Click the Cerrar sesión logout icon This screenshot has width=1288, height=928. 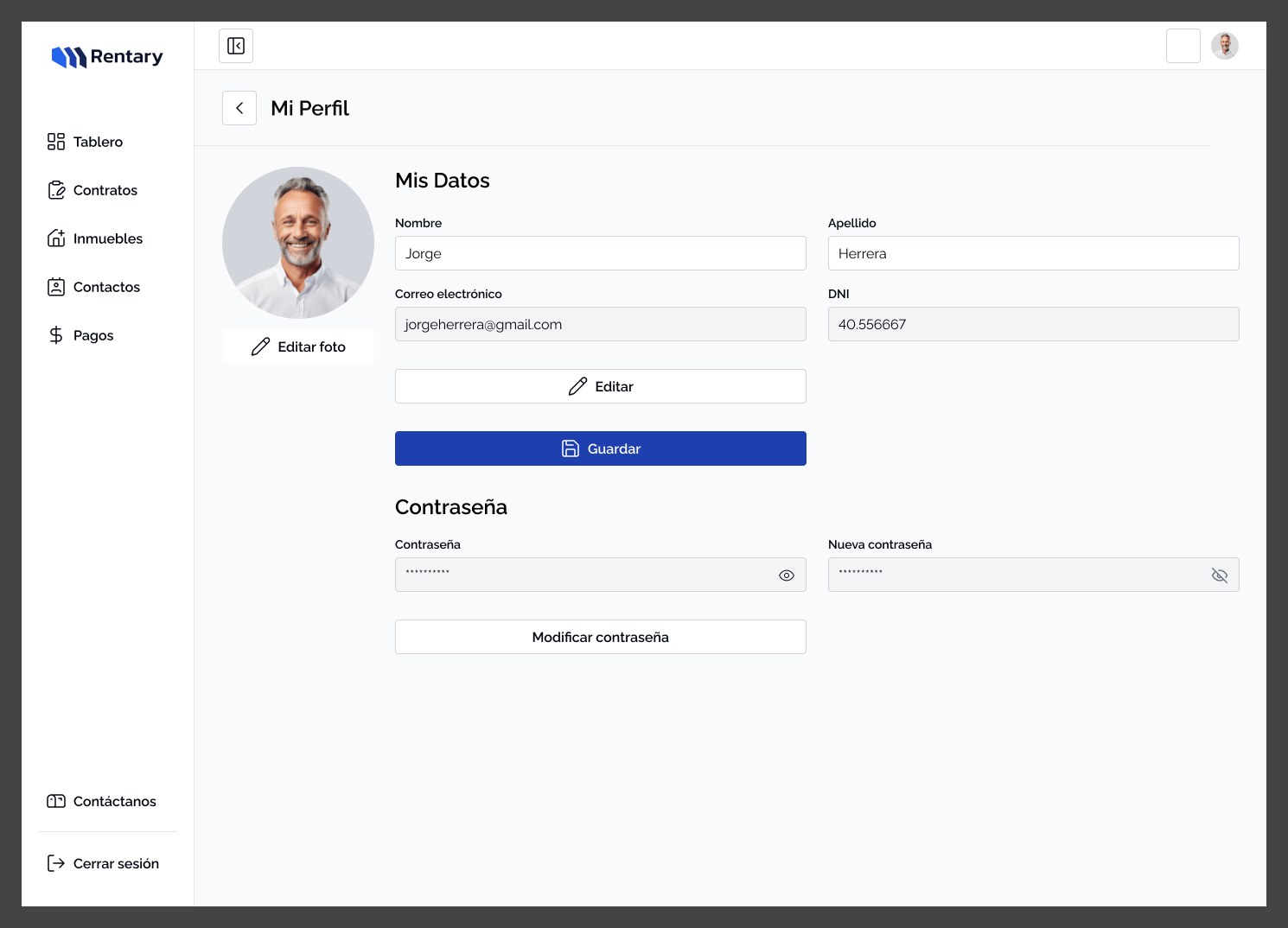tap(56, 863)
